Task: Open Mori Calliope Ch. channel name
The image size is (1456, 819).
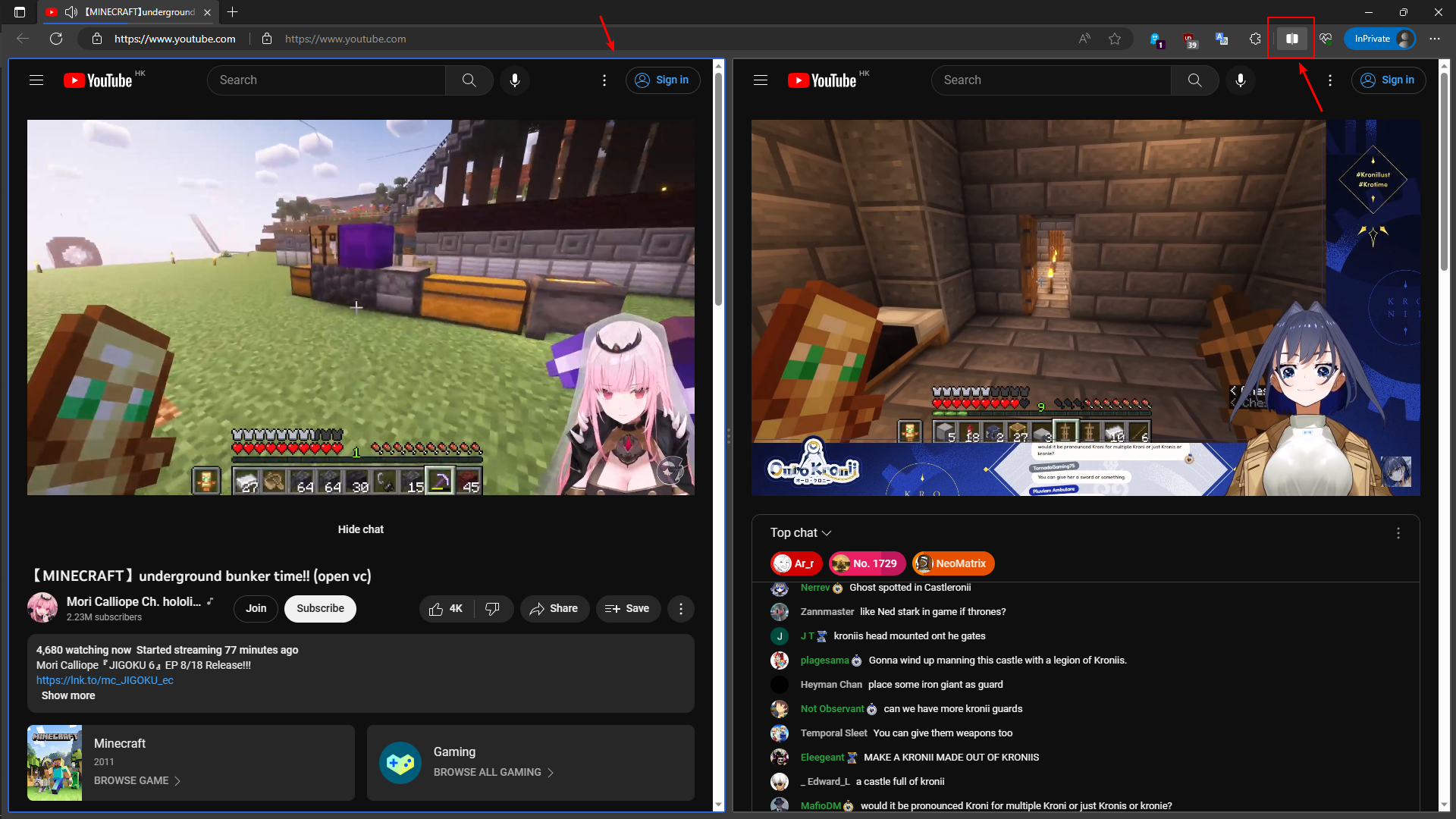Action: tap(133, 601)
